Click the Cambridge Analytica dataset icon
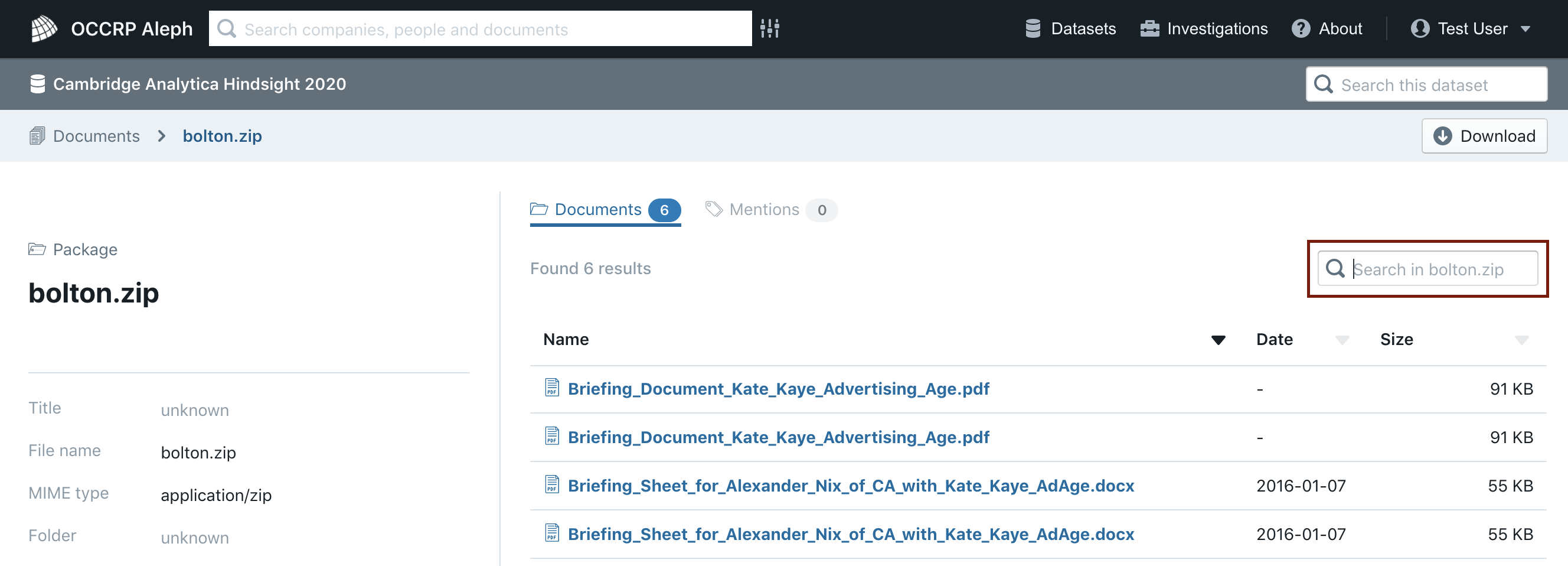 (x=38, y=84)
